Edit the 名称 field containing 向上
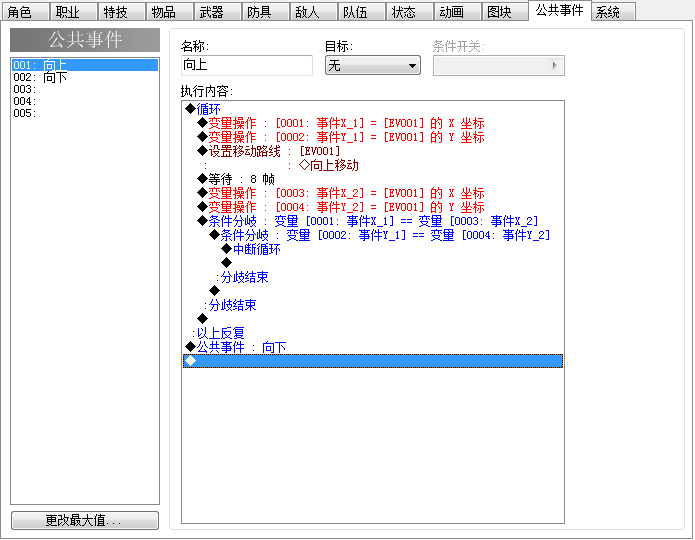The height and width of the screenshot is (540, 695). pos(247,65)
